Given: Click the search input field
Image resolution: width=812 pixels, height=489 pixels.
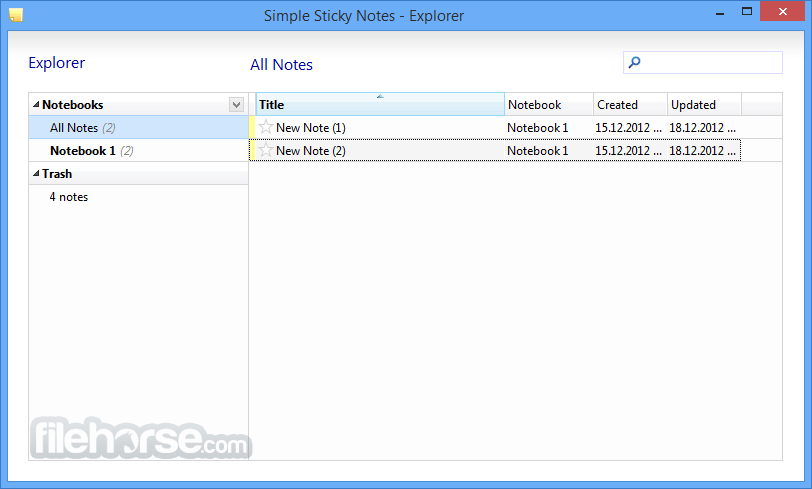Looking at the screenshot, I should click(x=703, y=63).
